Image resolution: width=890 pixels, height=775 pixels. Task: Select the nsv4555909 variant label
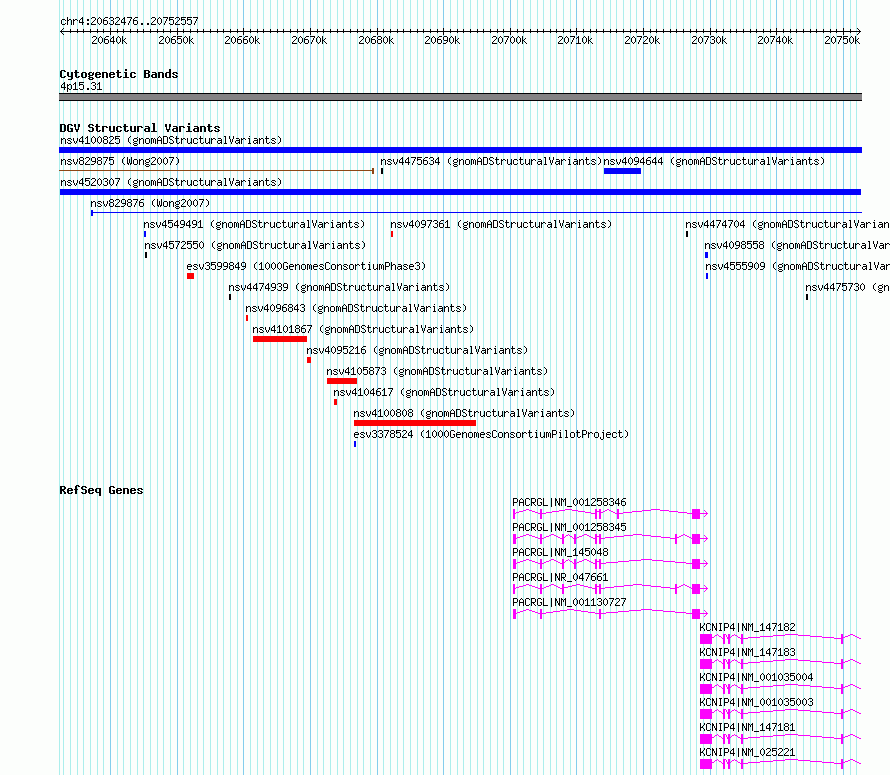(x=797, y=266)
